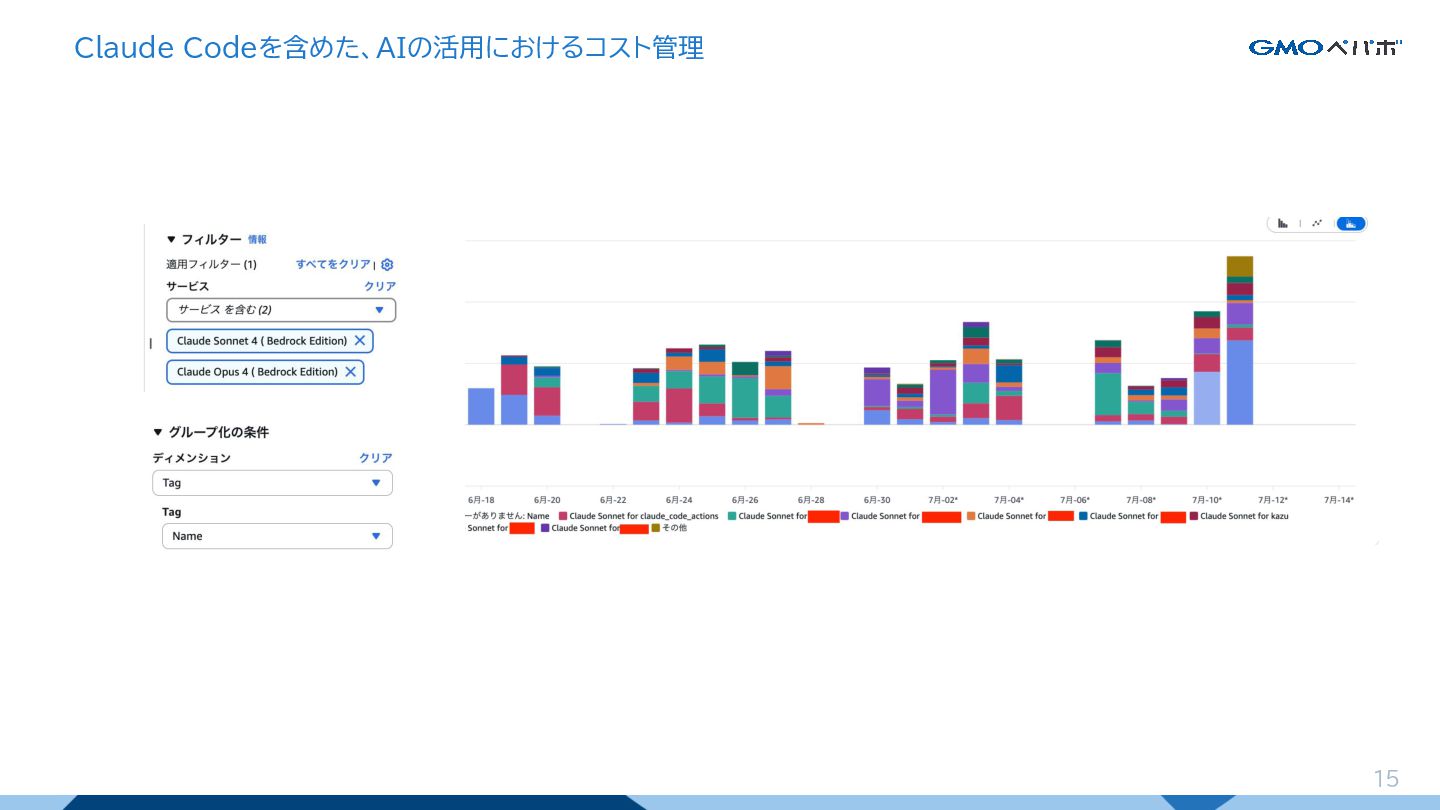Click the 6月-24 axis label
This screenshot has width=1440, height=810.
pos(678,500)
